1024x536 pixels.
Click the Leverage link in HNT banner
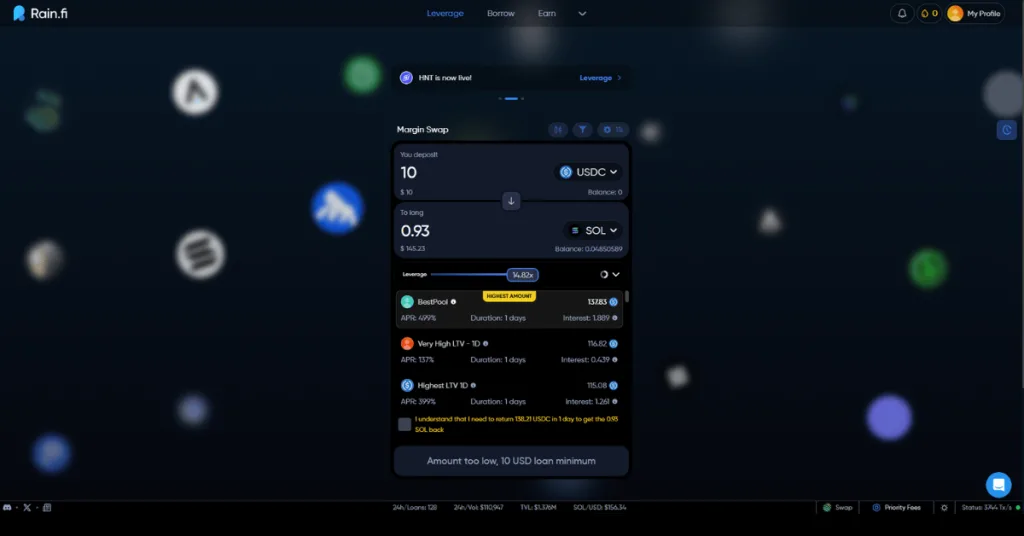point(600,78)
